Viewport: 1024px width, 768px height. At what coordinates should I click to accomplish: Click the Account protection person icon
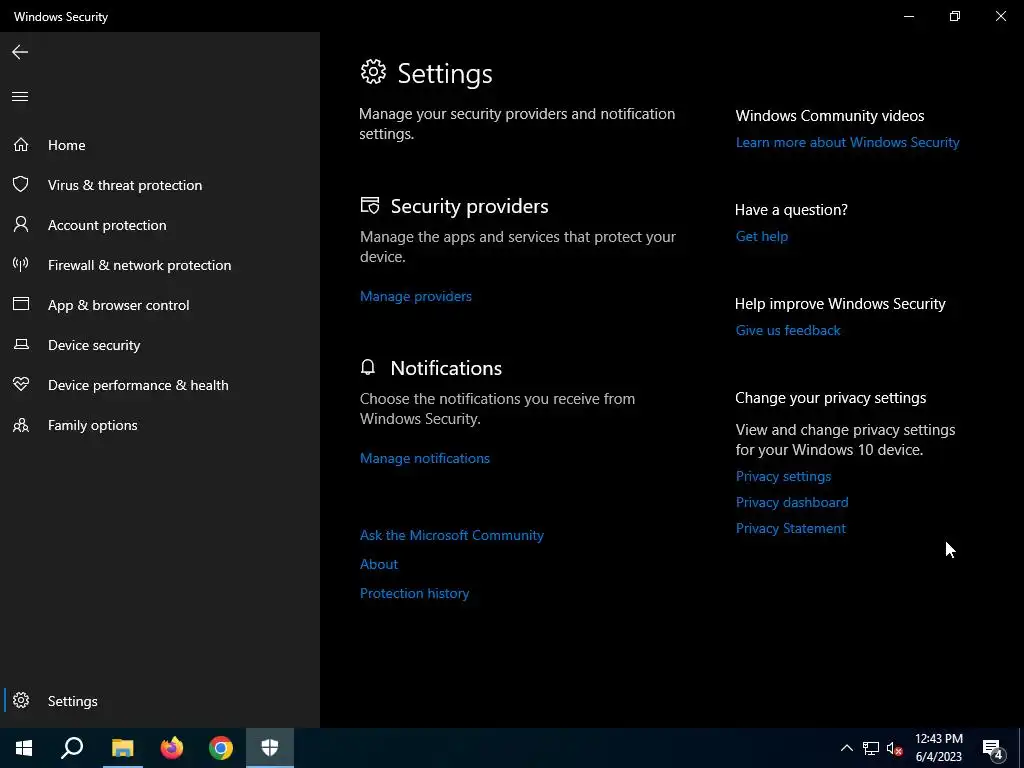(21, 224)
